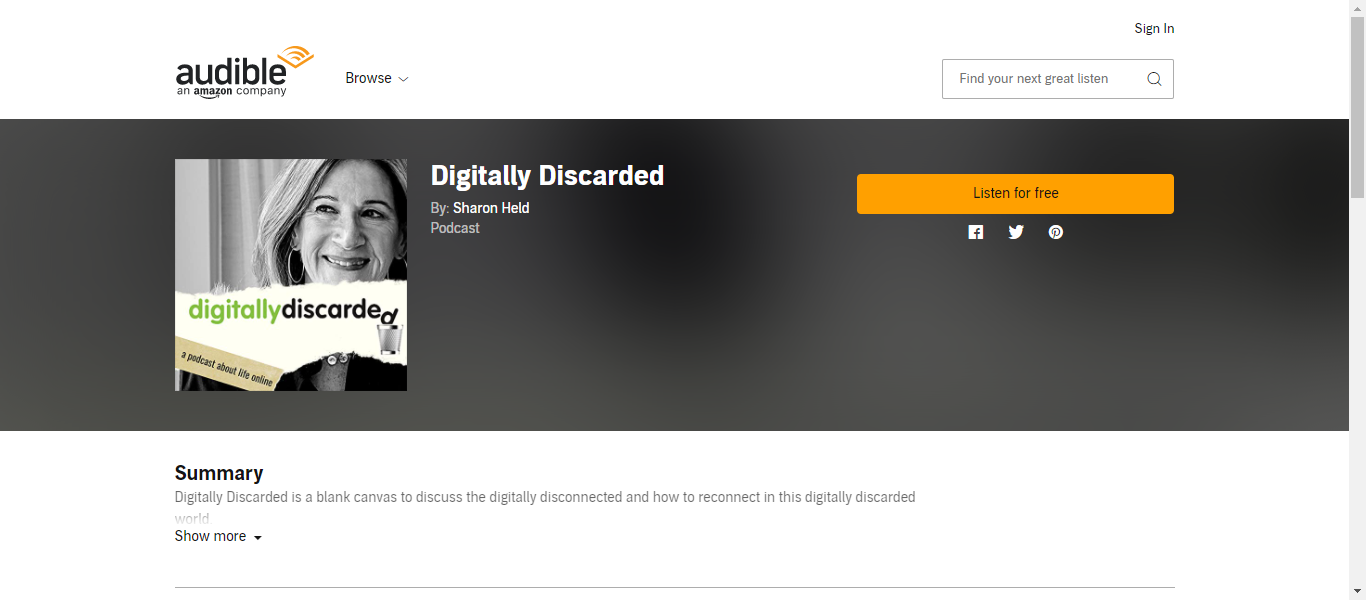Click the chevron next to Browse
This screenshot has width=1366, height=600.
(403, 79)
